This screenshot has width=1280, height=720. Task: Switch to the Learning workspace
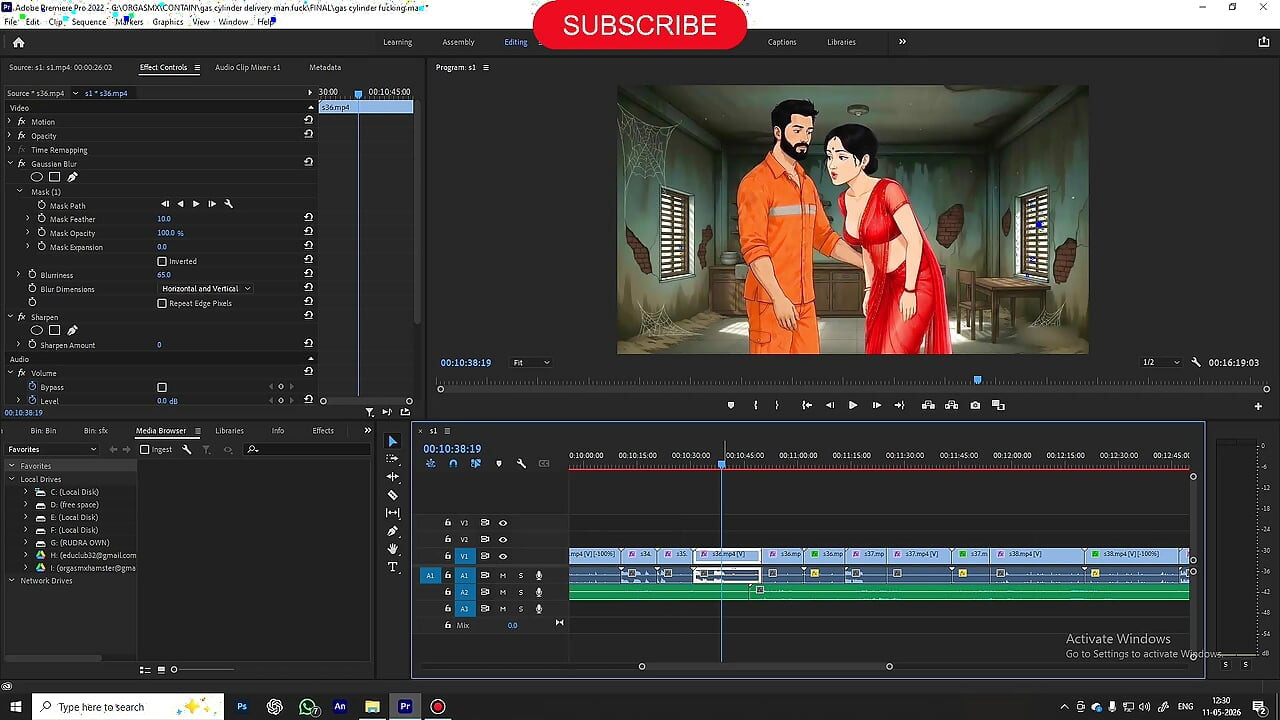[397, 42]
